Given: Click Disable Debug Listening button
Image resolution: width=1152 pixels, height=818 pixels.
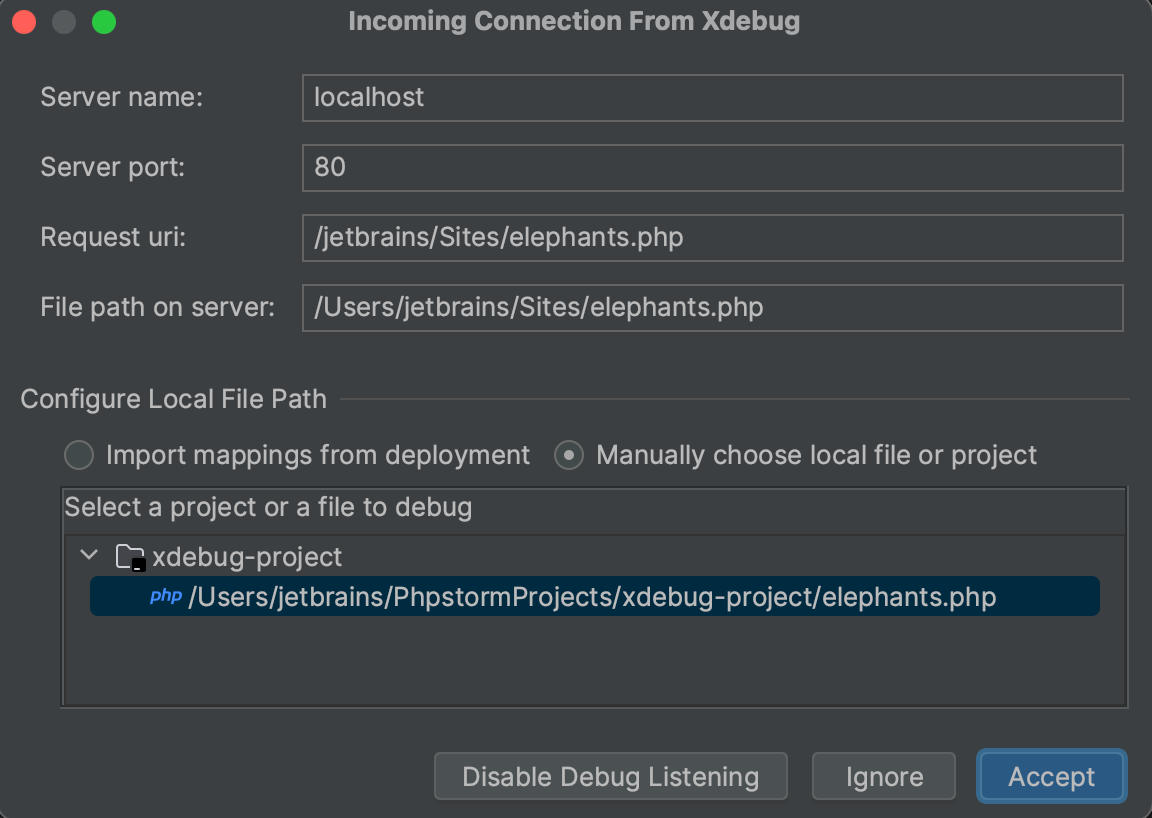Looking at the screenshot, I should coord(611,776).
